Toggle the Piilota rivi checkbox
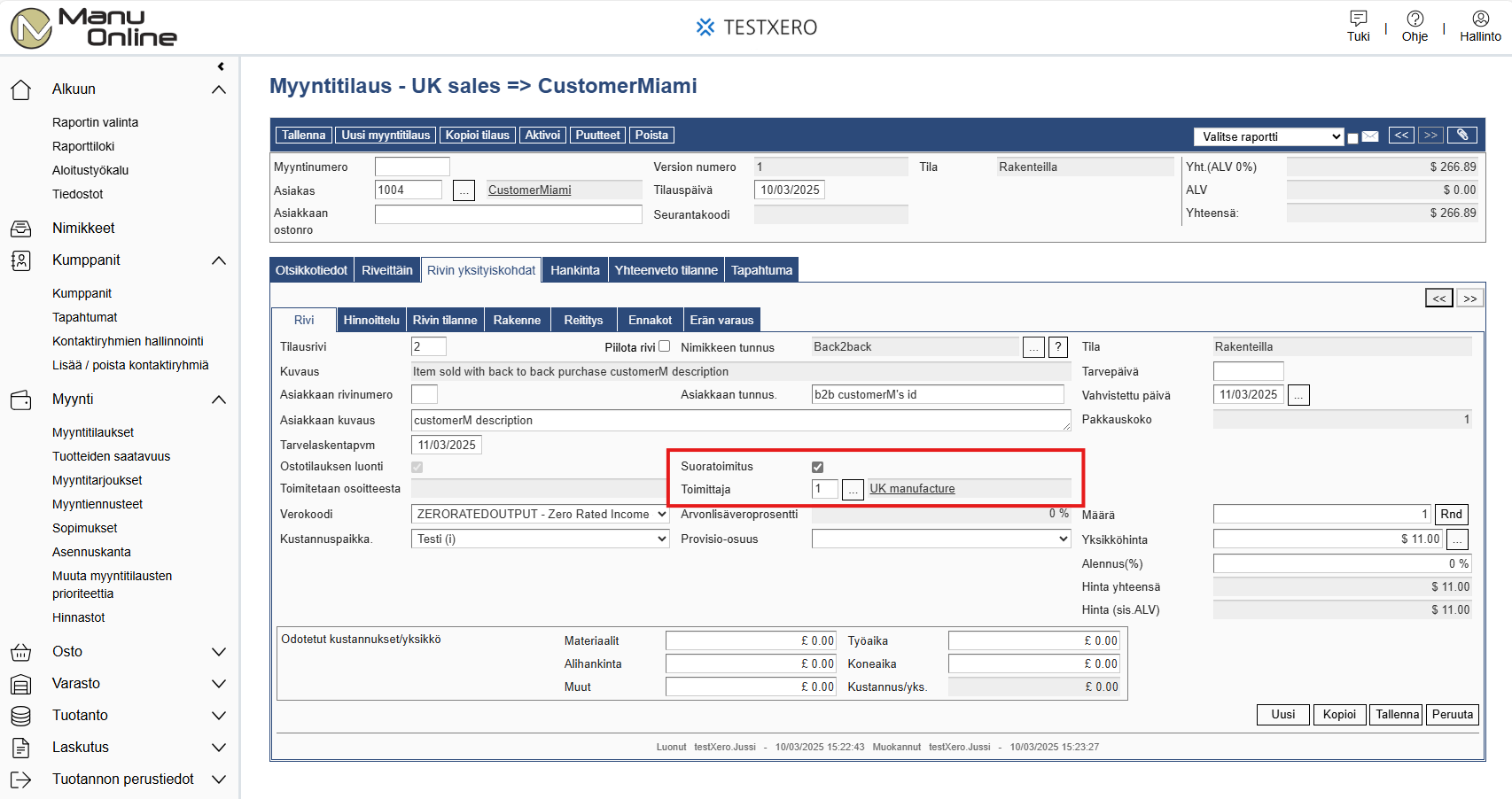The image size is (1512, 799). tap(665, 346)
